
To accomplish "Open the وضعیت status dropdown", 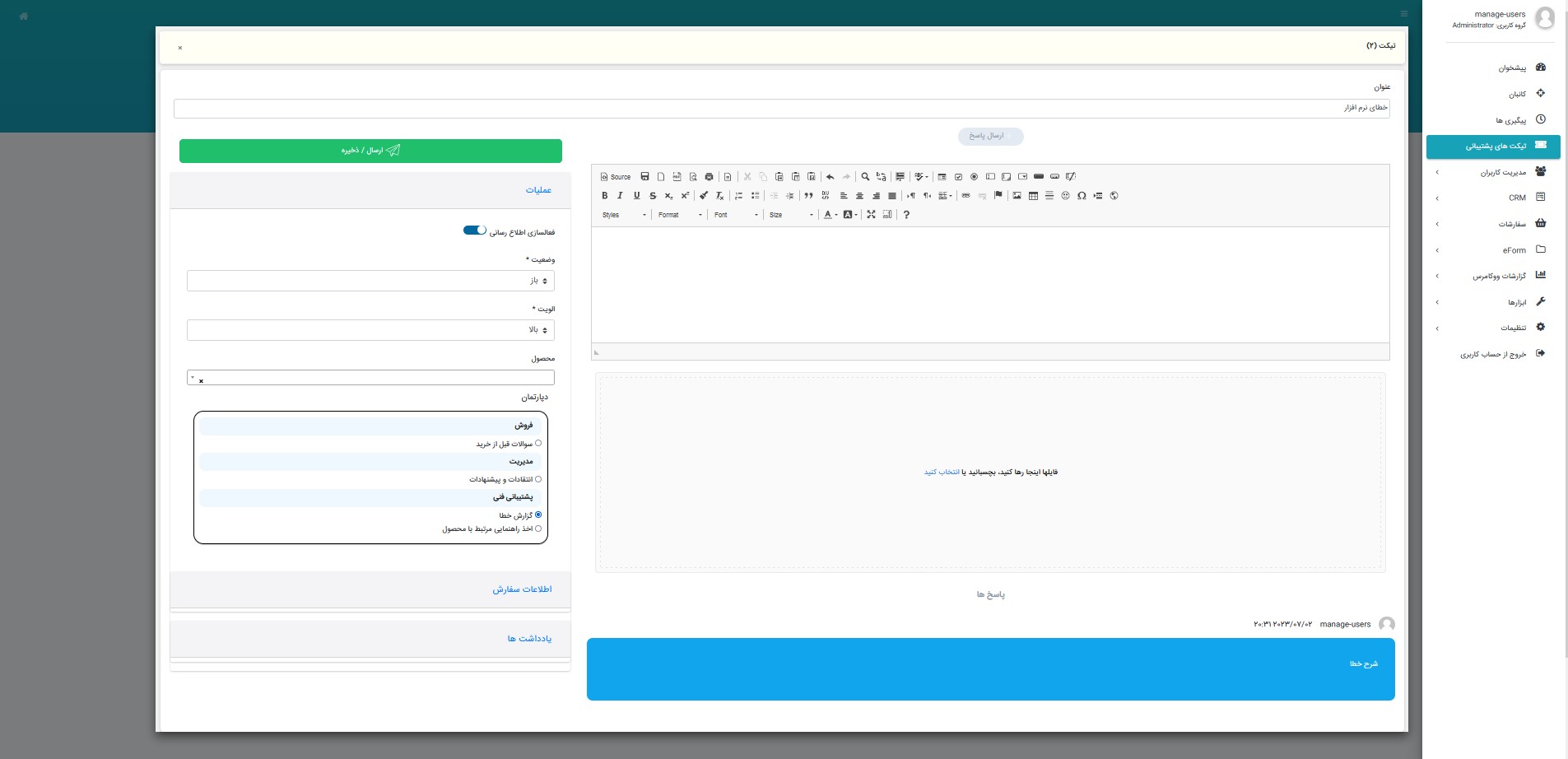I will [x=370, y=281].
